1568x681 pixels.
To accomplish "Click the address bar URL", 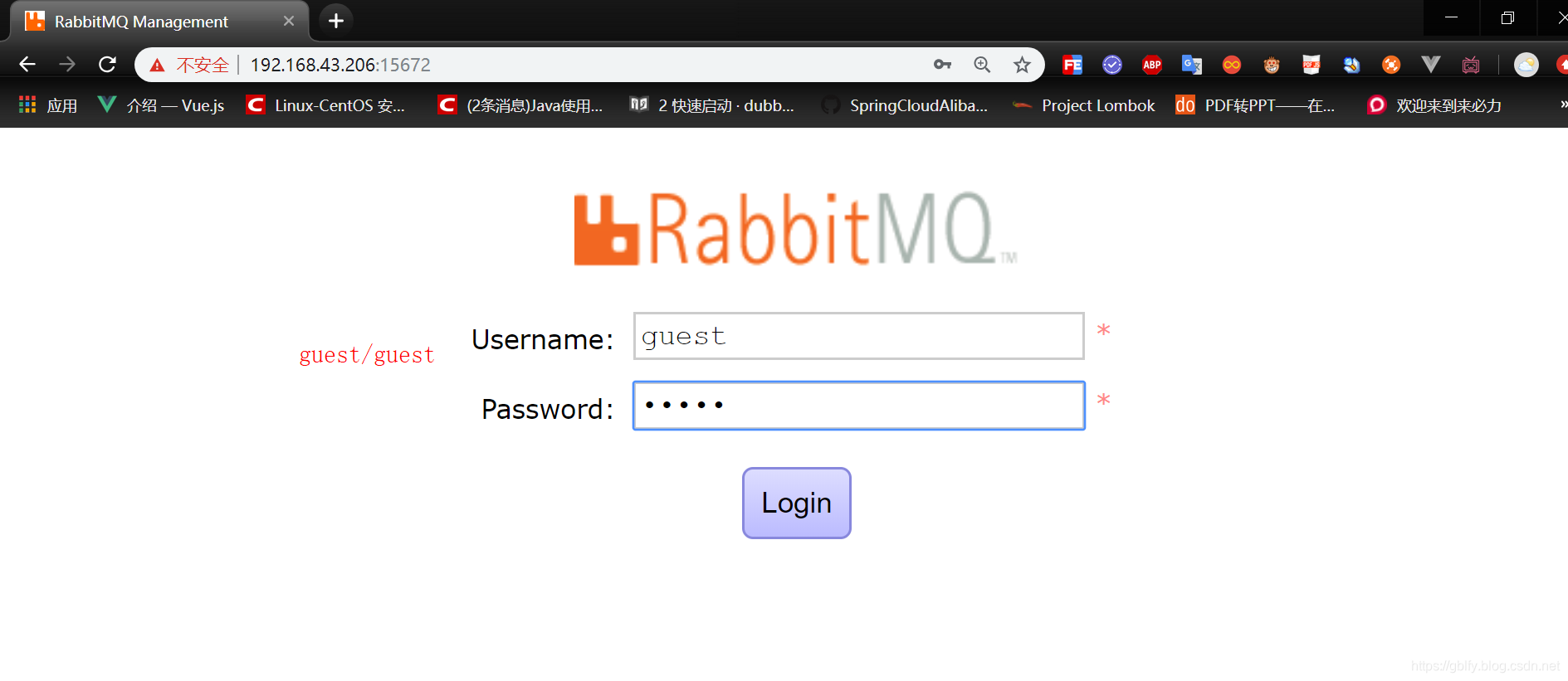I will pyautogui.click(x=340, y=65).
